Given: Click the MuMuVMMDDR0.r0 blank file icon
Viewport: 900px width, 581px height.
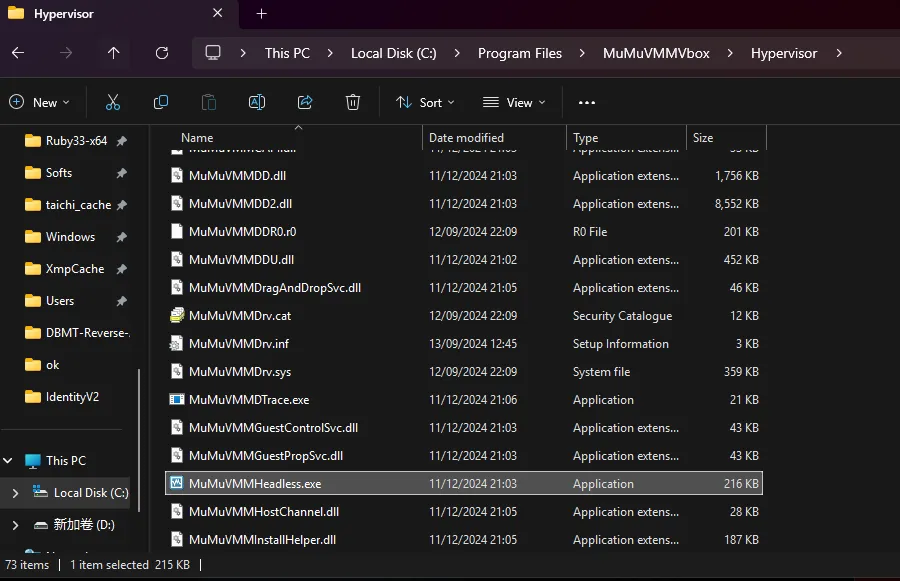Looking at the screenshot, I should pos(177,231).
